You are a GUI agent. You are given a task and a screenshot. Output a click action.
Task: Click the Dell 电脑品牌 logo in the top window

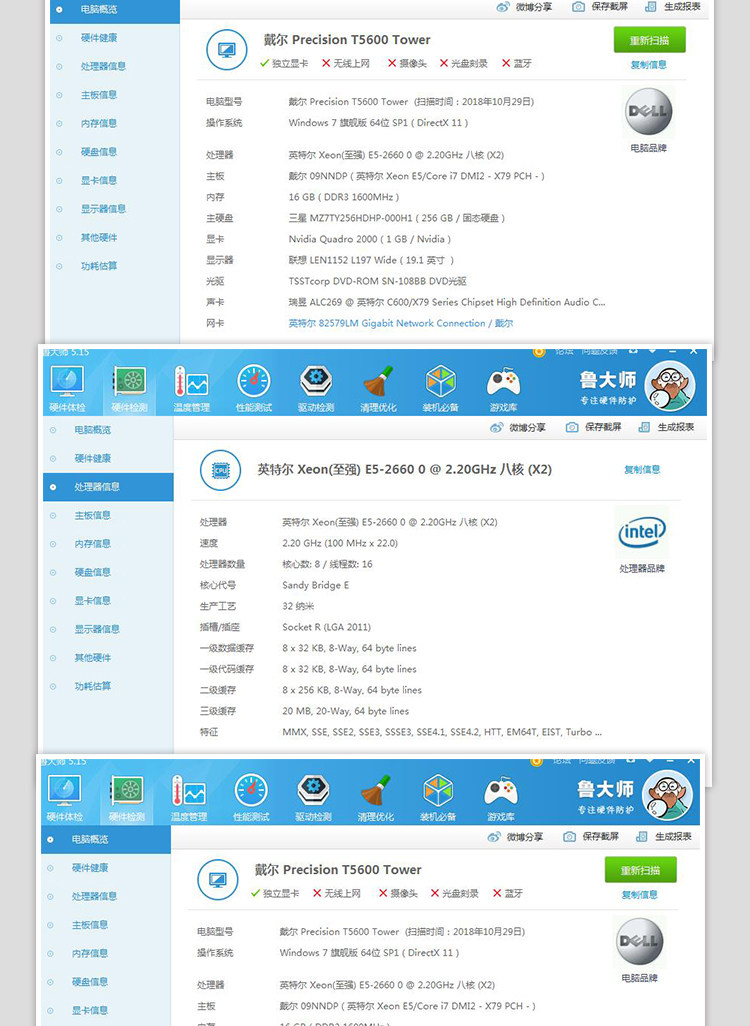[648, 111]
